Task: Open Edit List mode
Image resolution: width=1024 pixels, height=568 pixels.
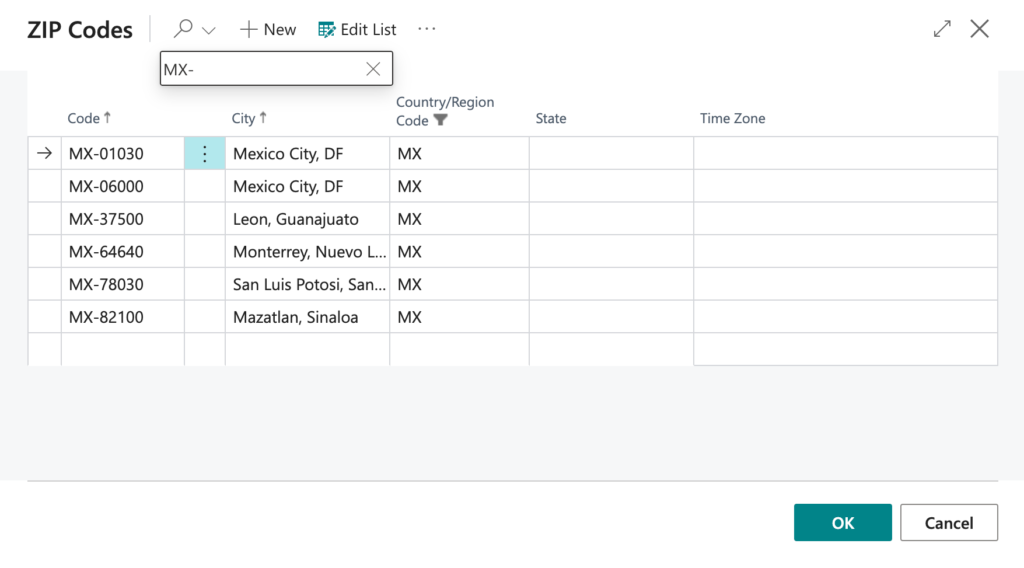Action: click(357, 29)
